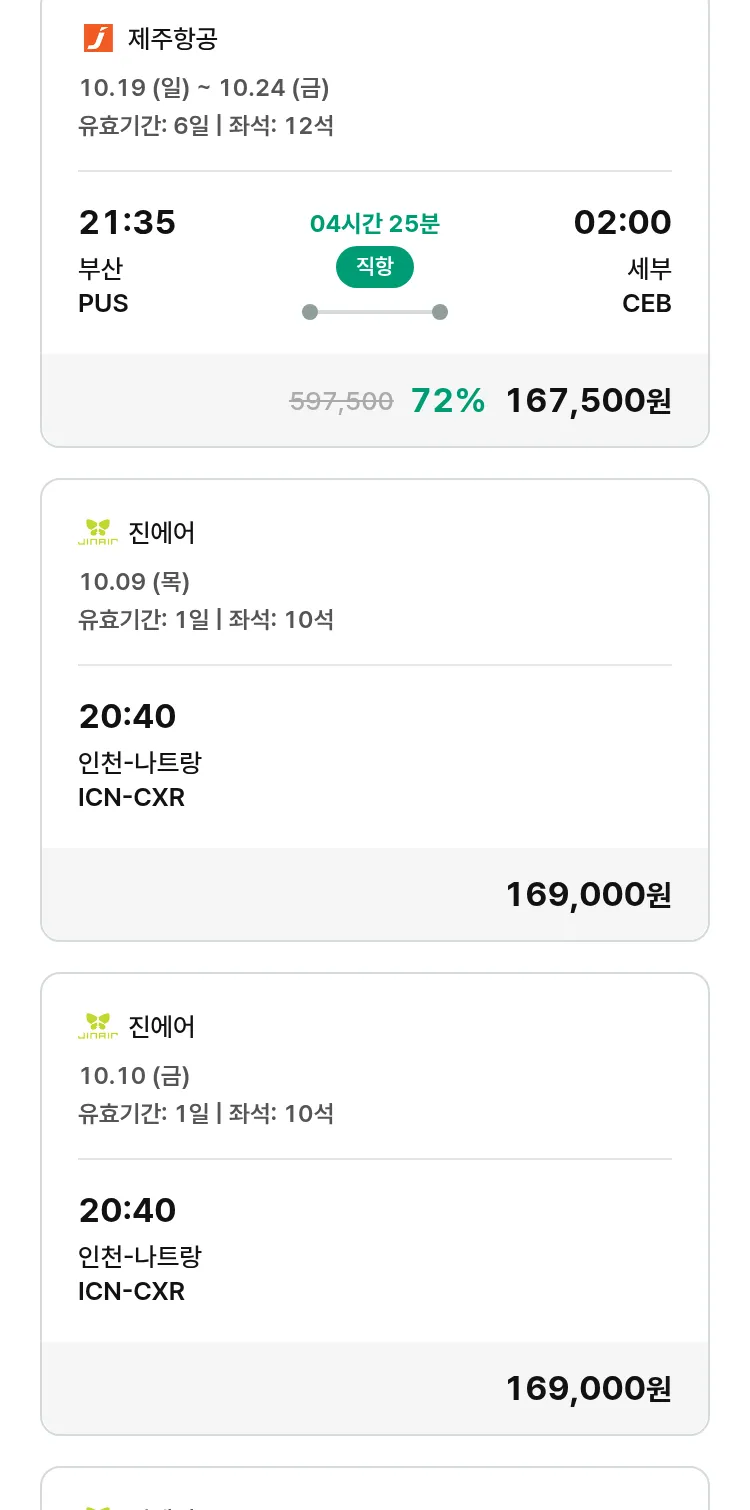Tap the 72% discount label
The height and width of the screenshot is (1510, 750).
tap(448, 401)
